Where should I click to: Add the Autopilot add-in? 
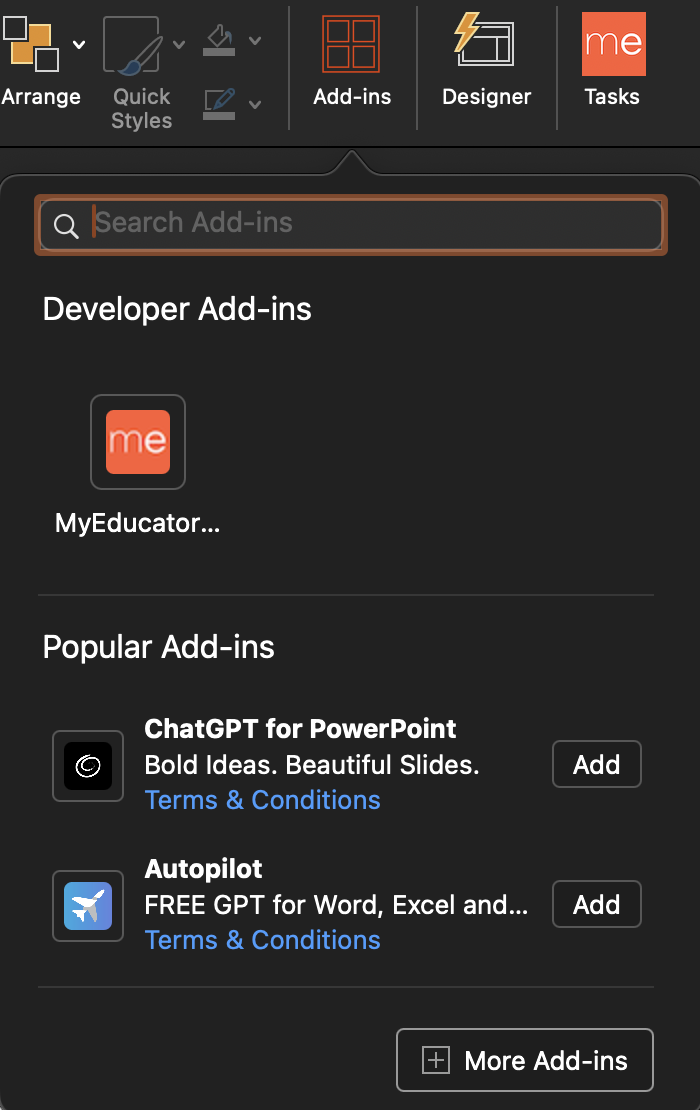point(597,904)
